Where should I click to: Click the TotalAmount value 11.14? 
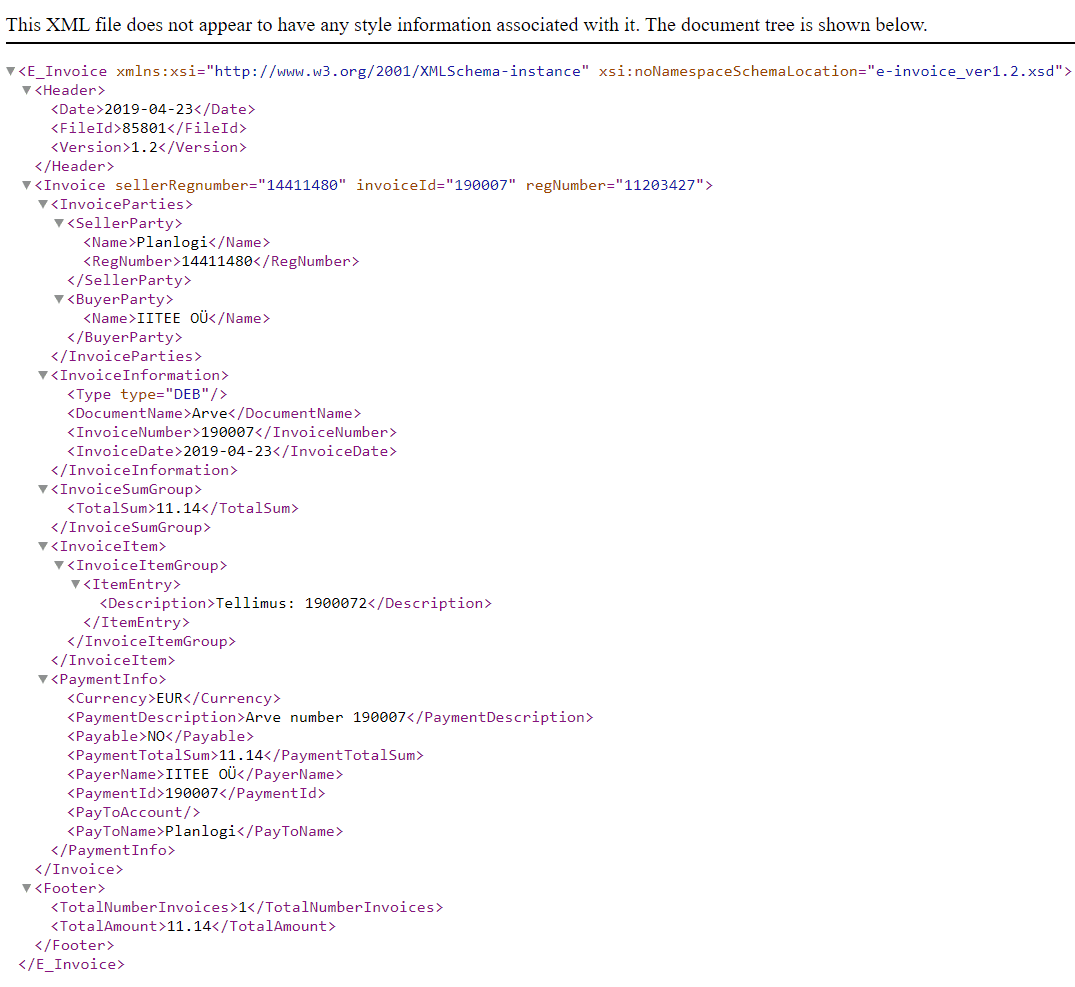189,927
